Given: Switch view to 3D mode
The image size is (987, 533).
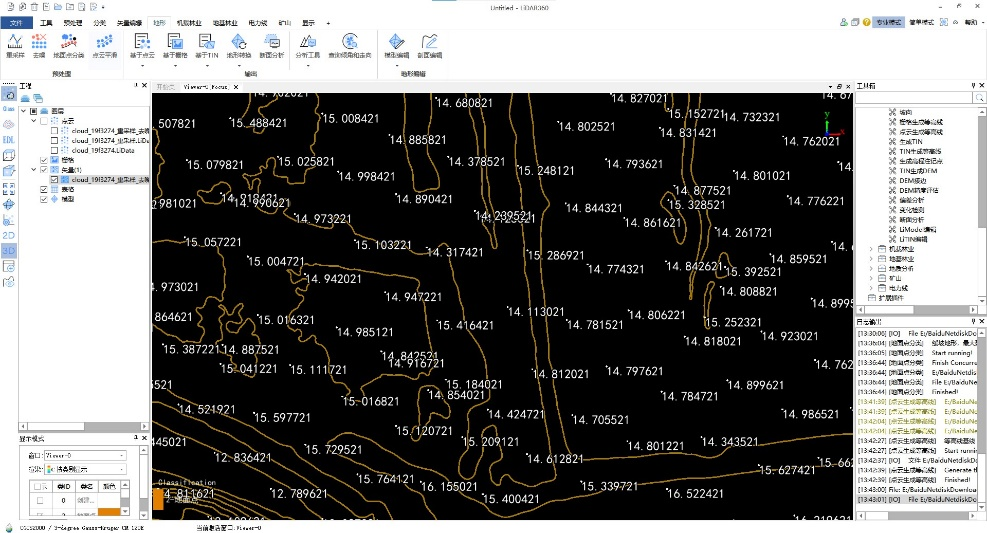Looking at the screenshot, I should point(9,250).
